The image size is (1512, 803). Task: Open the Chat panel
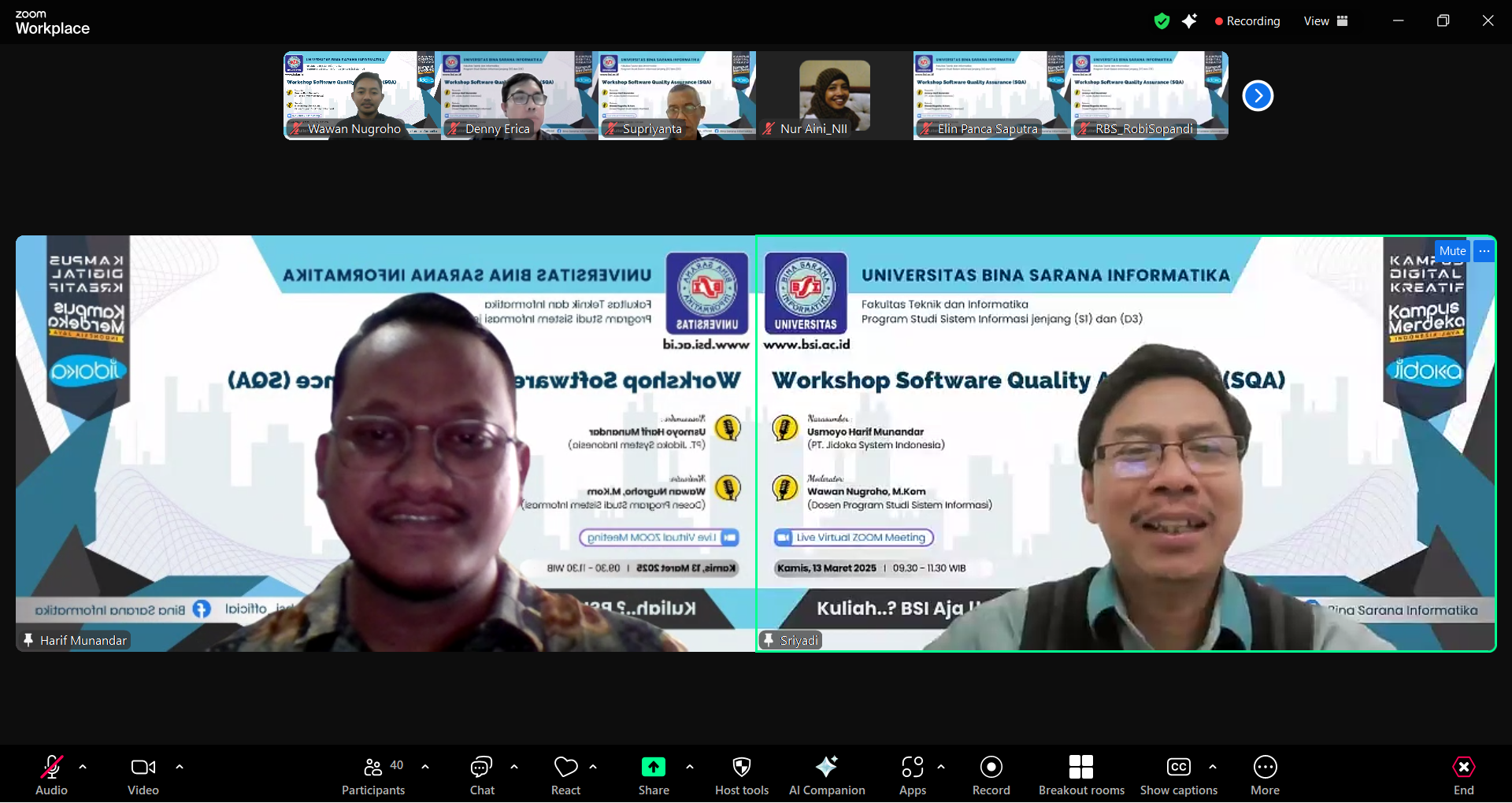click(x=482, y=775)
